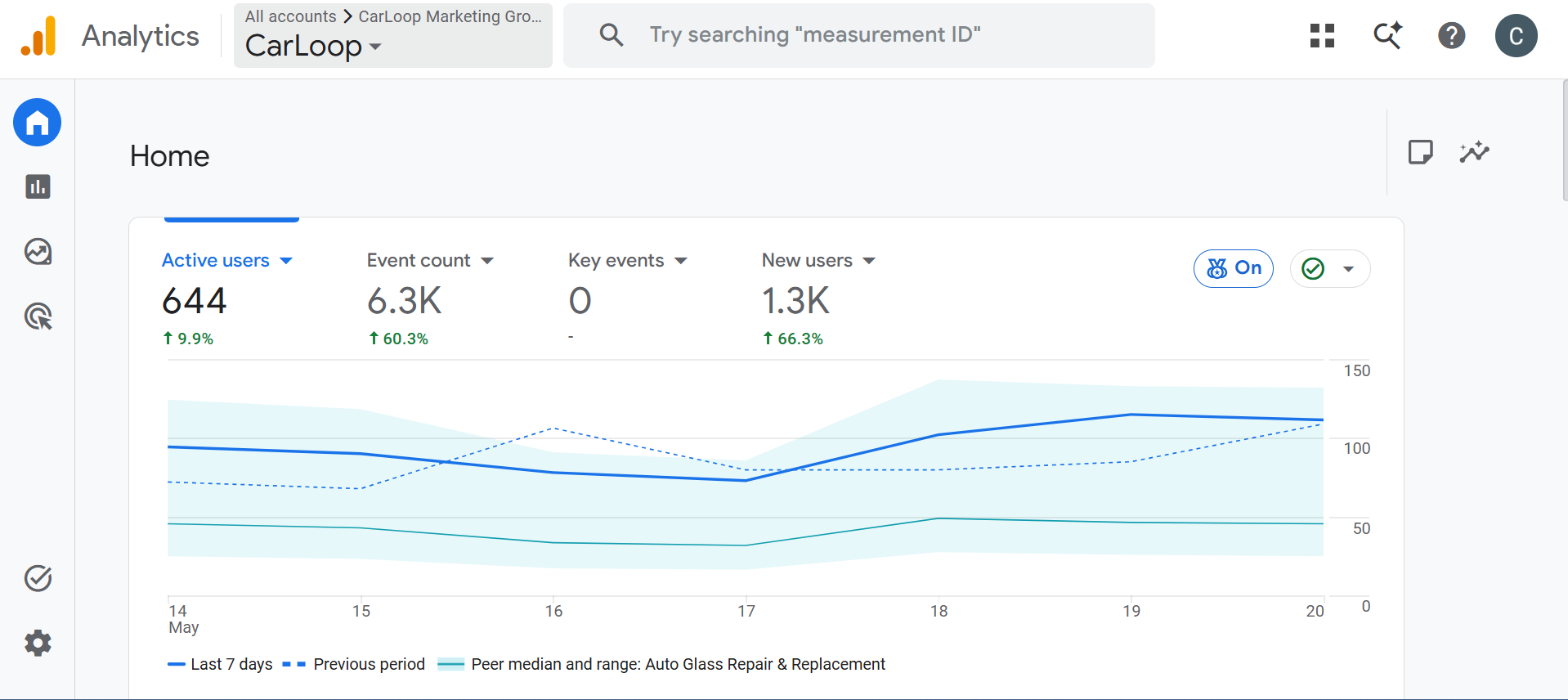Viewport: 1568px width, 700px height.
Task: Select the Event count value 6.3K
Action: [405, 301]
